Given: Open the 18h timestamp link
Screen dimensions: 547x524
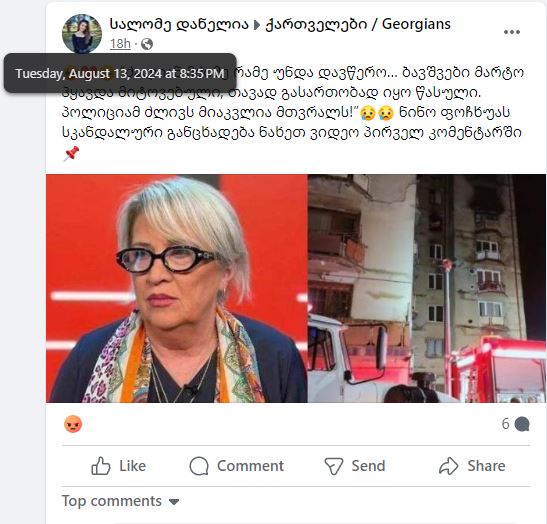Looking at the screenshot, I should pos(120,44).
